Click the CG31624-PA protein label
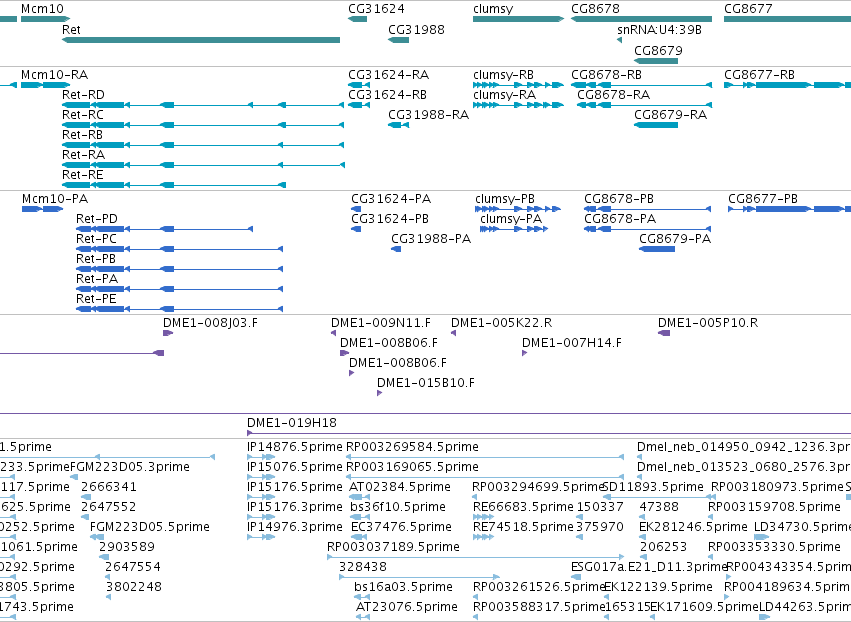This screenshot has height=622, width=851. 391,199
